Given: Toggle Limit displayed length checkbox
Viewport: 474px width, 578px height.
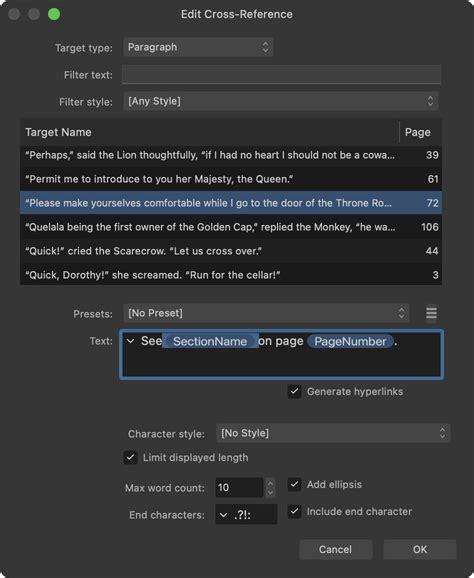Looking at the screenshot, I should 130,457.
